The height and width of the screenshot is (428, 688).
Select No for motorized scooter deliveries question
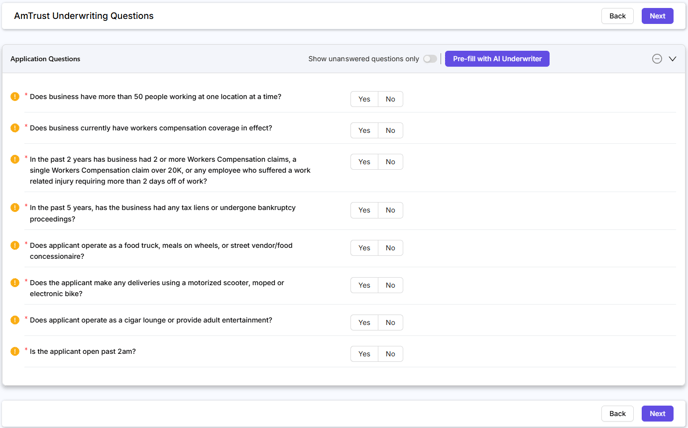point(391,285)
